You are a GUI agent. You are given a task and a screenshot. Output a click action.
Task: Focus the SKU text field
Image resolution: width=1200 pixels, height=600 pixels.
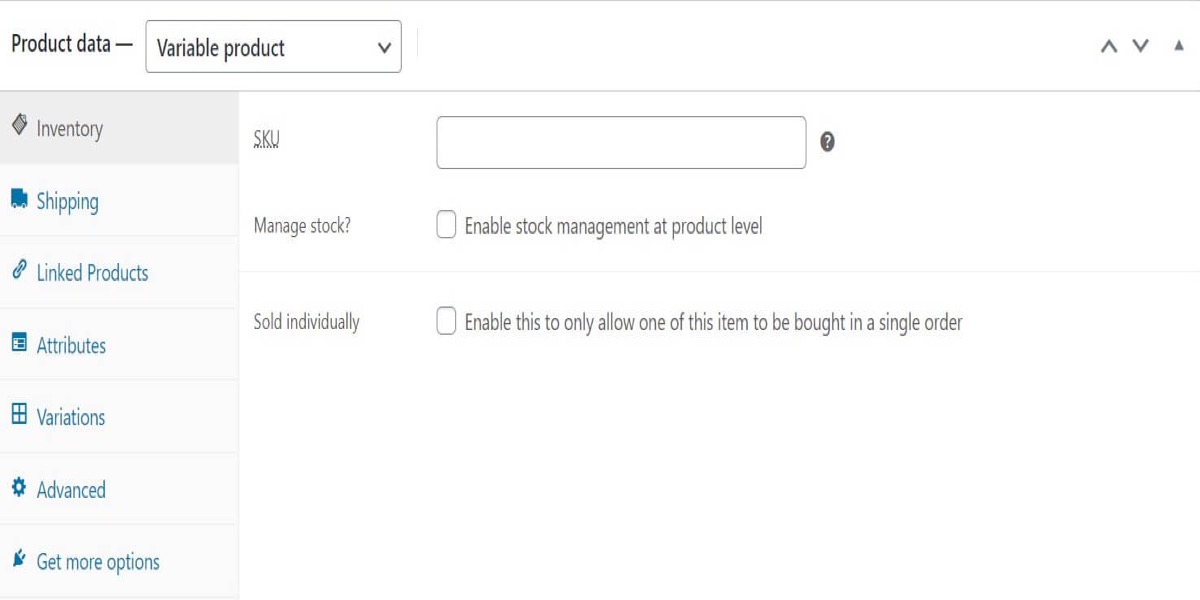tap(621, 143)
